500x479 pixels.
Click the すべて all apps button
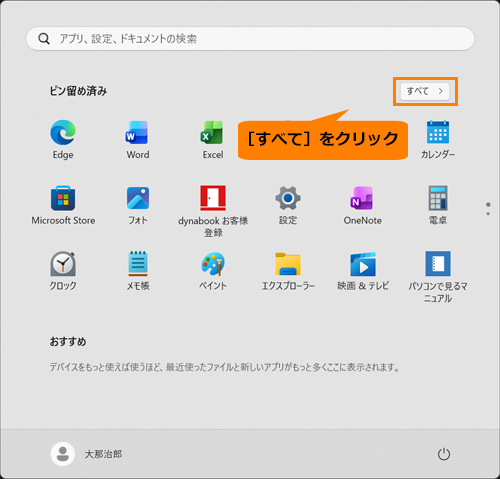425,91
